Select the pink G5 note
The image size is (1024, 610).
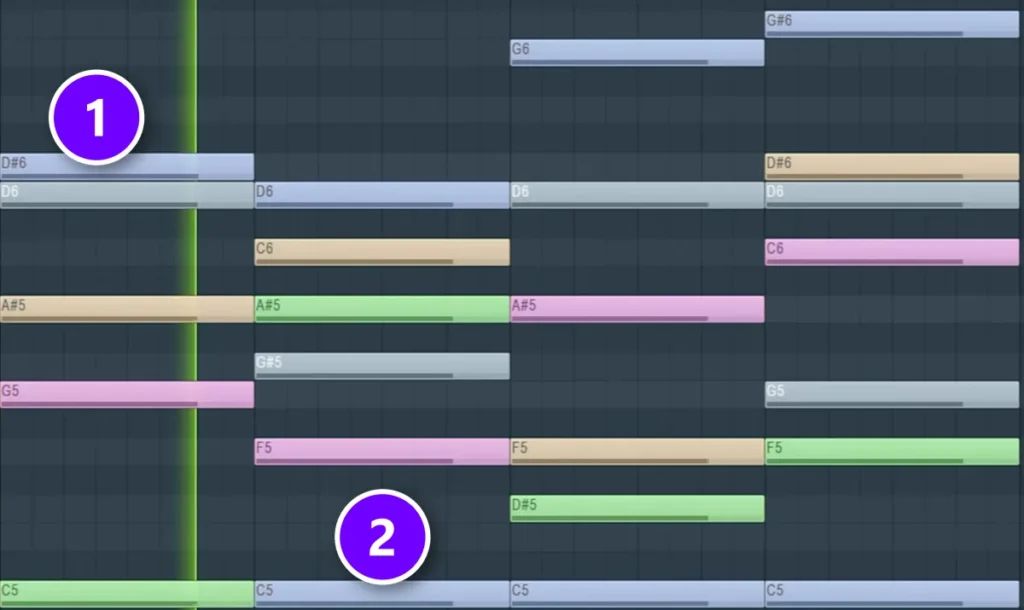pyautogui.click(x=127, y=394)
